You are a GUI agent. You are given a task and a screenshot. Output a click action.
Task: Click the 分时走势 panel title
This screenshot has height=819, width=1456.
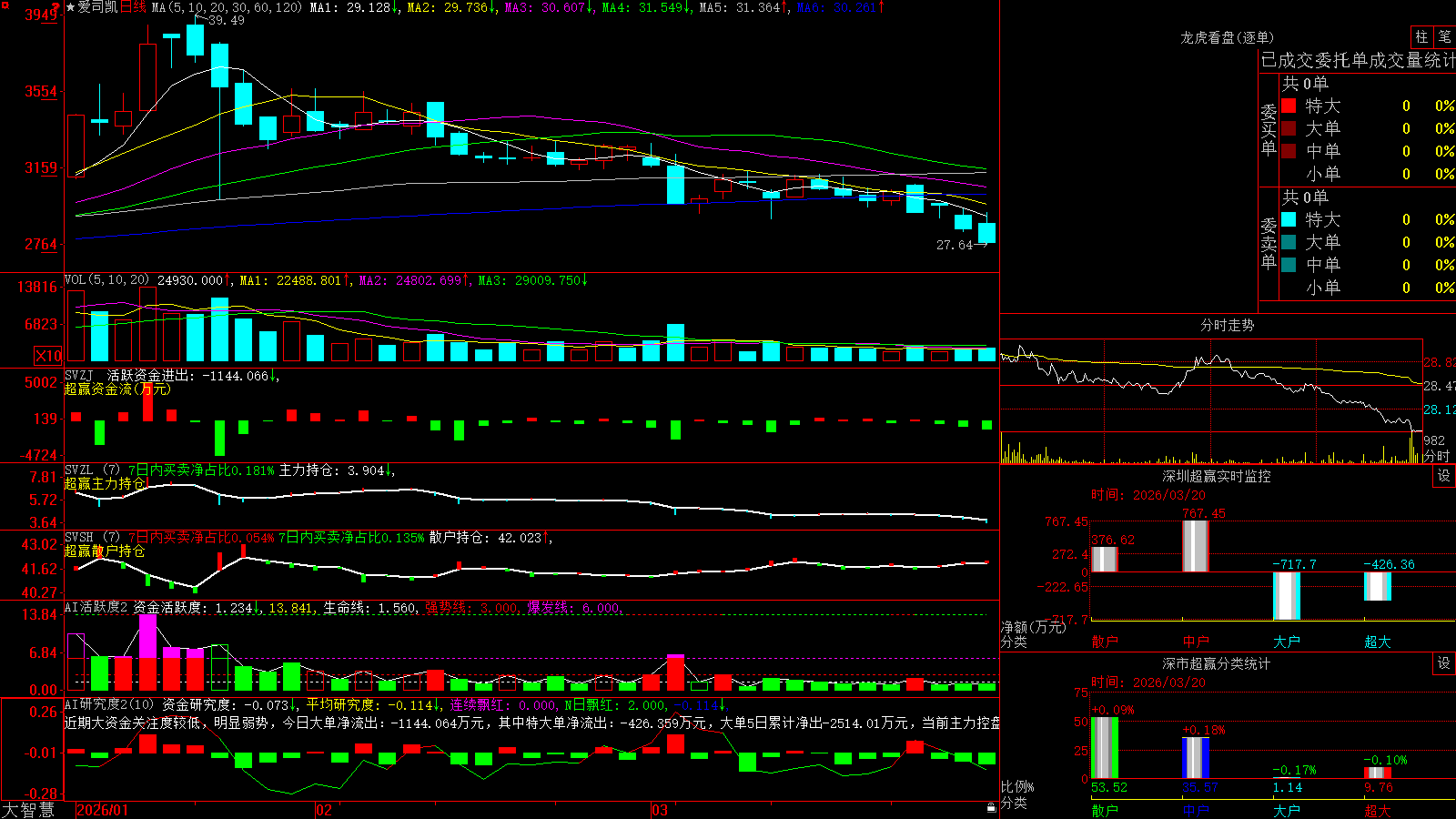[x=1227, y=325]
